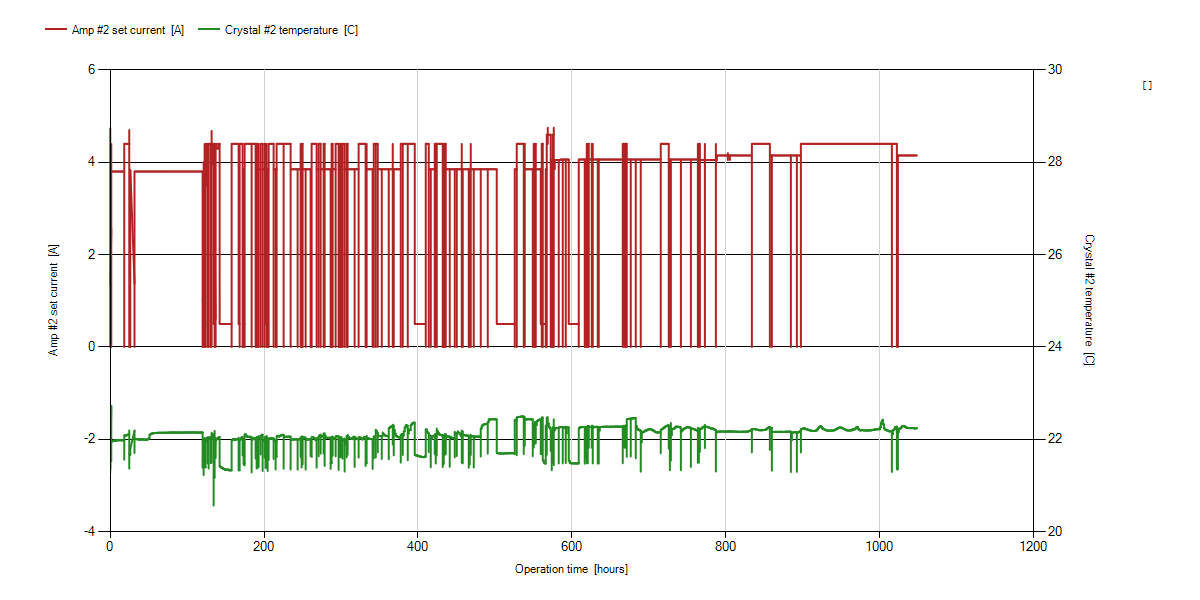Click the red Amp #2 legend line marker
This screenshot has width=1200, height=600.
pos(55,30)
